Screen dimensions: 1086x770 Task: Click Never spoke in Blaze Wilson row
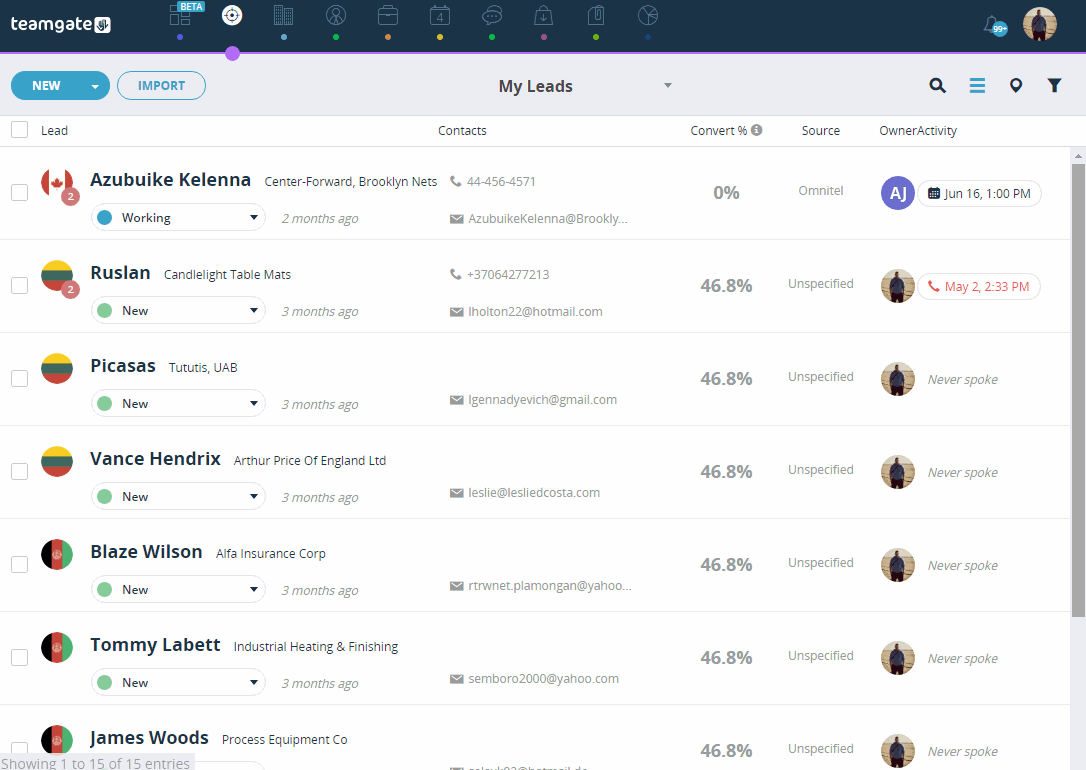point(963,565)
